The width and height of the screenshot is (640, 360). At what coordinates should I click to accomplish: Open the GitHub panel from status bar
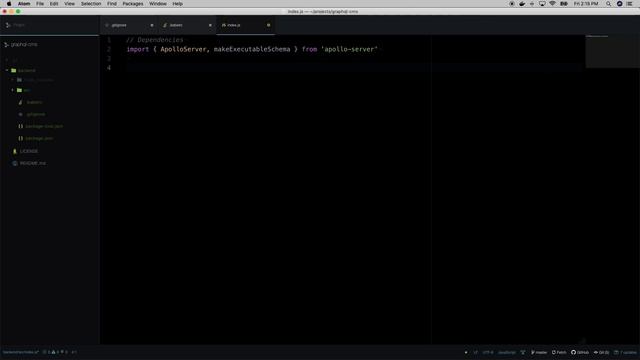pyautogui.click(x=580, y=352)
